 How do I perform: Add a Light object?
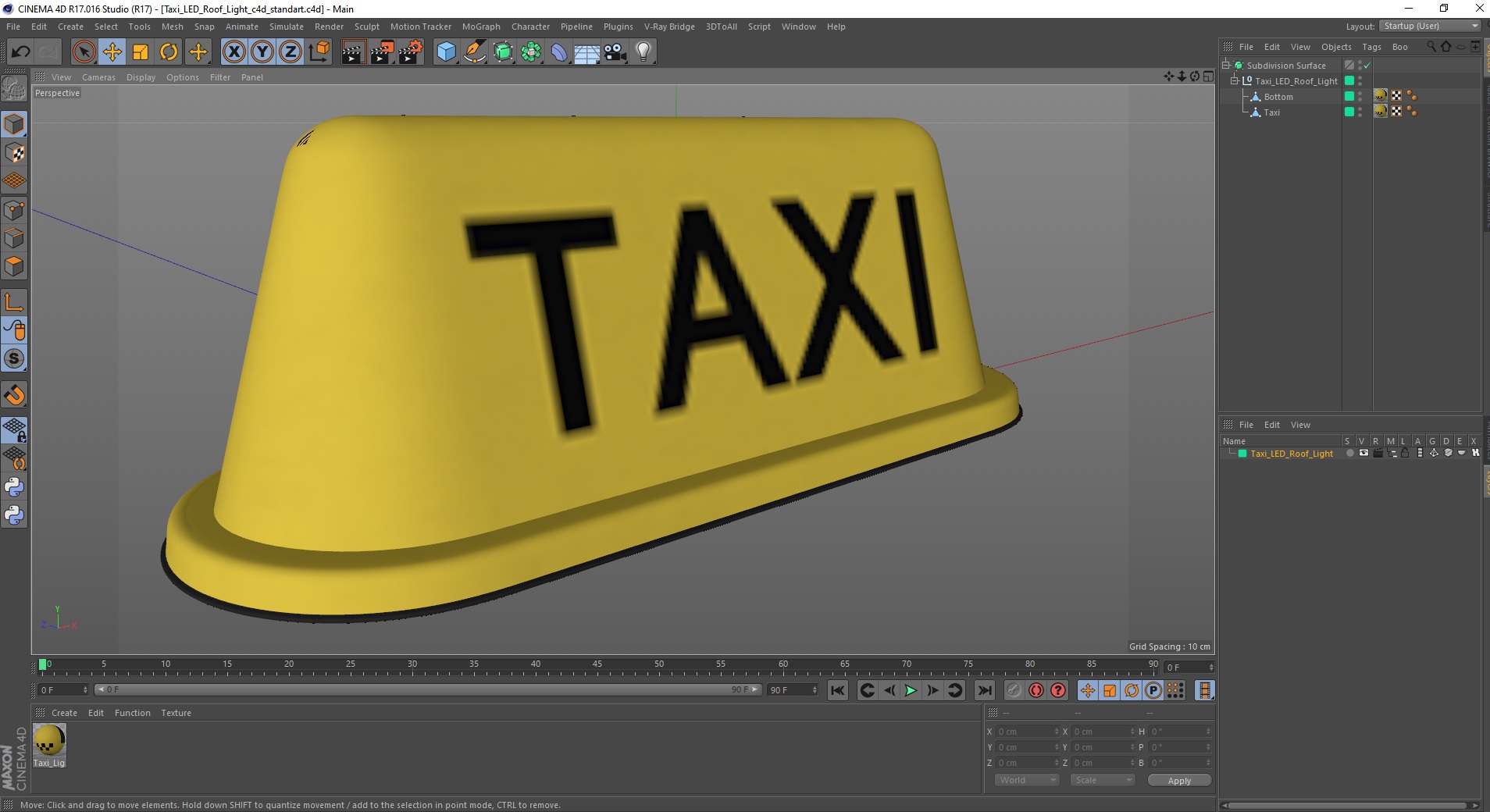coord(643,52)
